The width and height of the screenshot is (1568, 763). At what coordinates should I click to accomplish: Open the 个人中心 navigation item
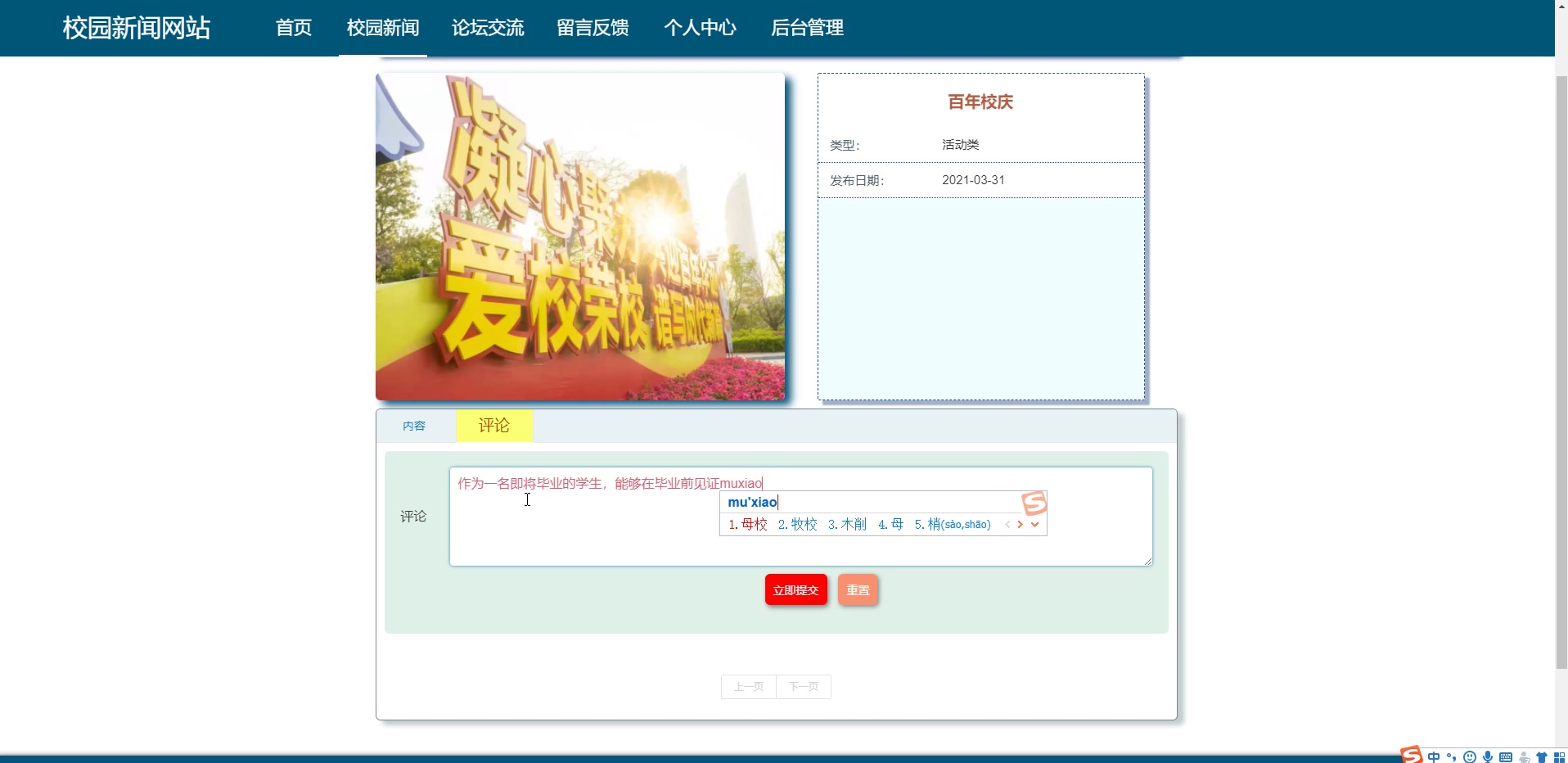[x=701, y=27]
